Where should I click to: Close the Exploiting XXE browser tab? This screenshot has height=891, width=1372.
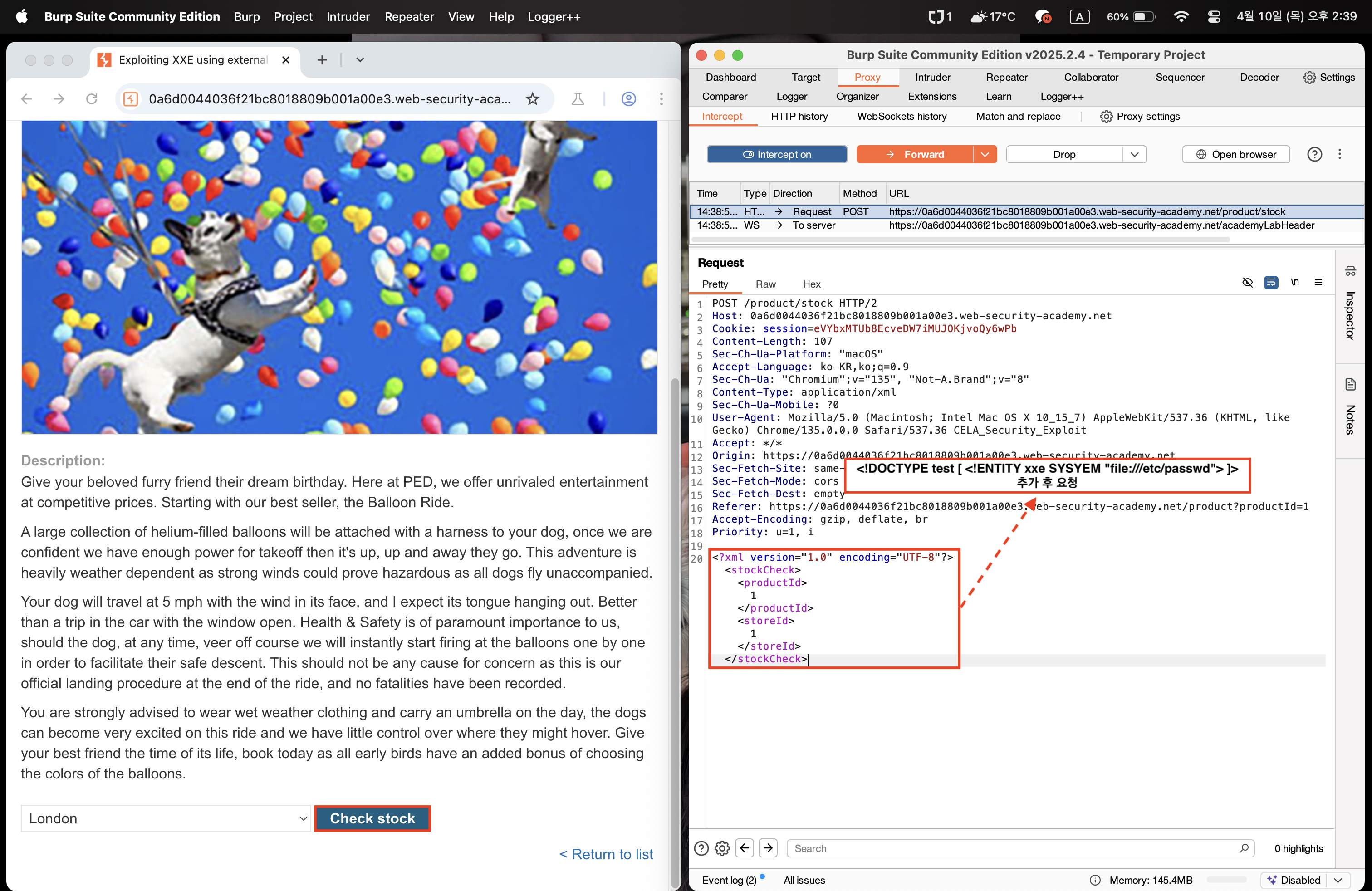(286, 60)
